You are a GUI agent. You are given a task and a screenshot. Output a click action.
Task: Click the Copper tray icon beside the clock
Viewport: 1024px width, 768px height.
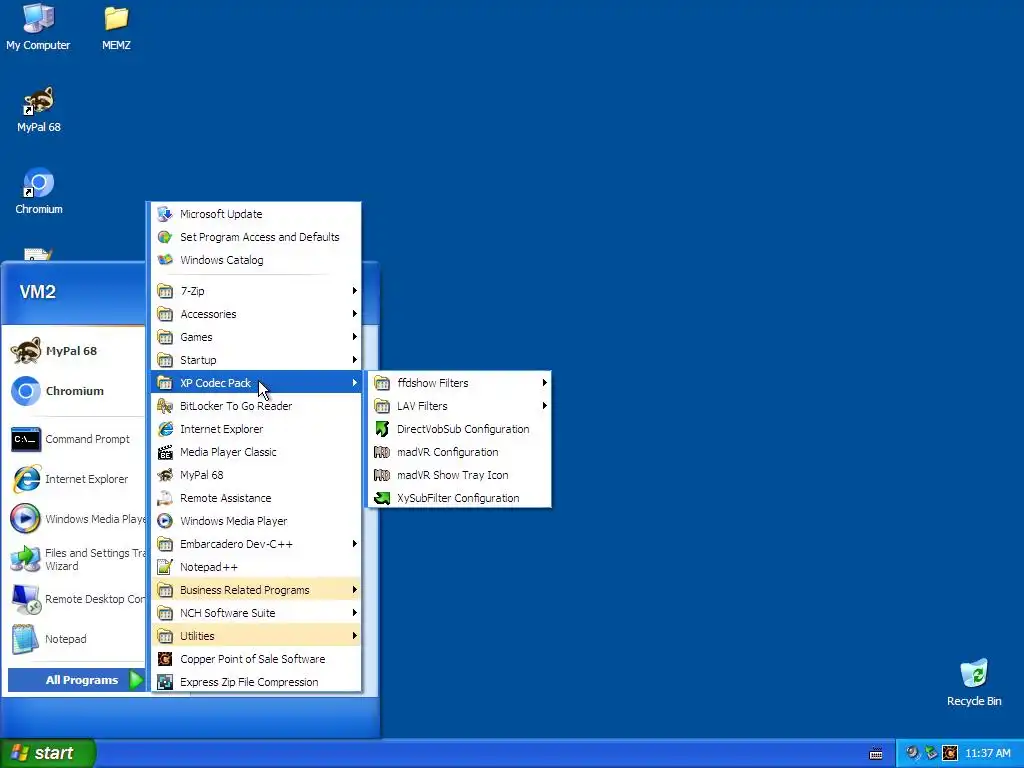[x=950, y=753]
